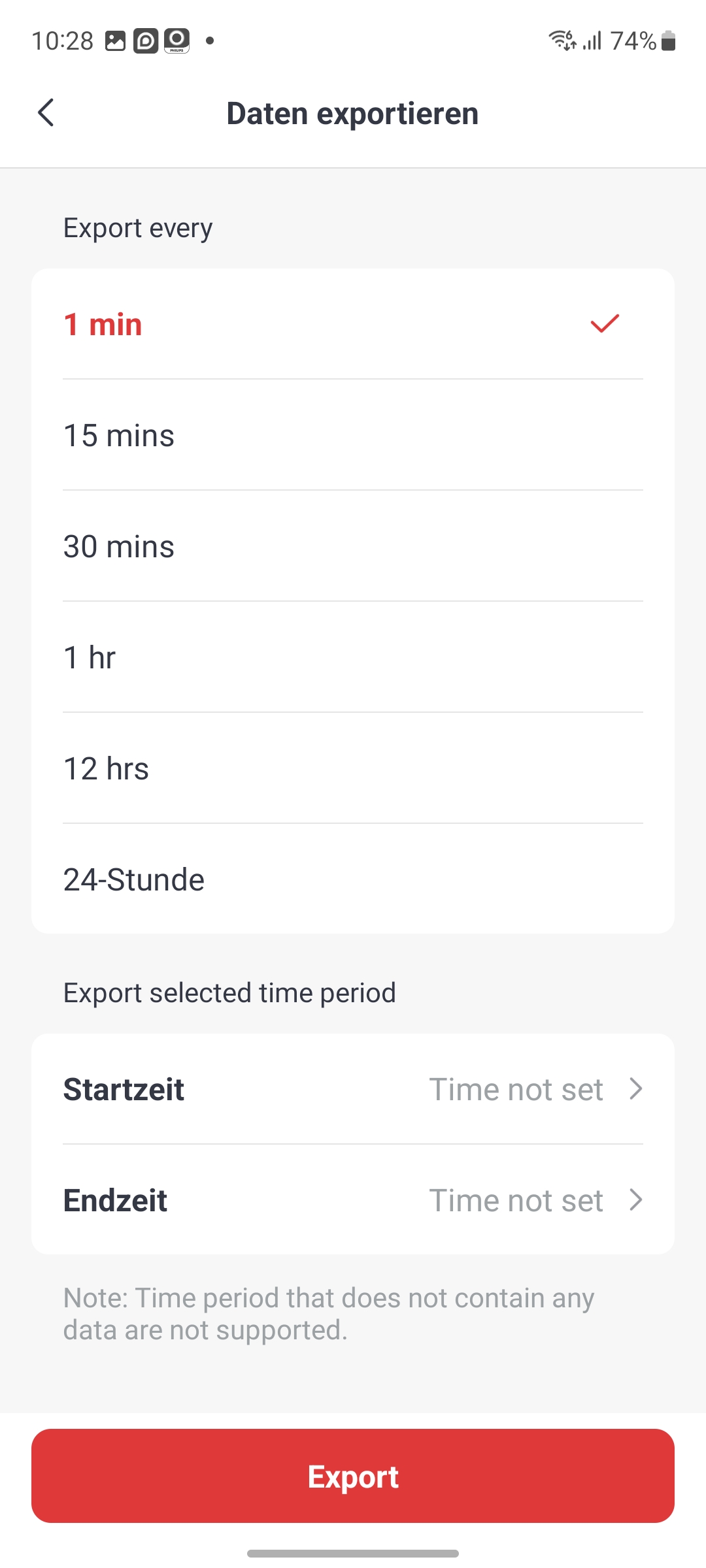Set Endzeit via 'Time not set'
Screen dimensions: 706x1568
coord(516,1201)
